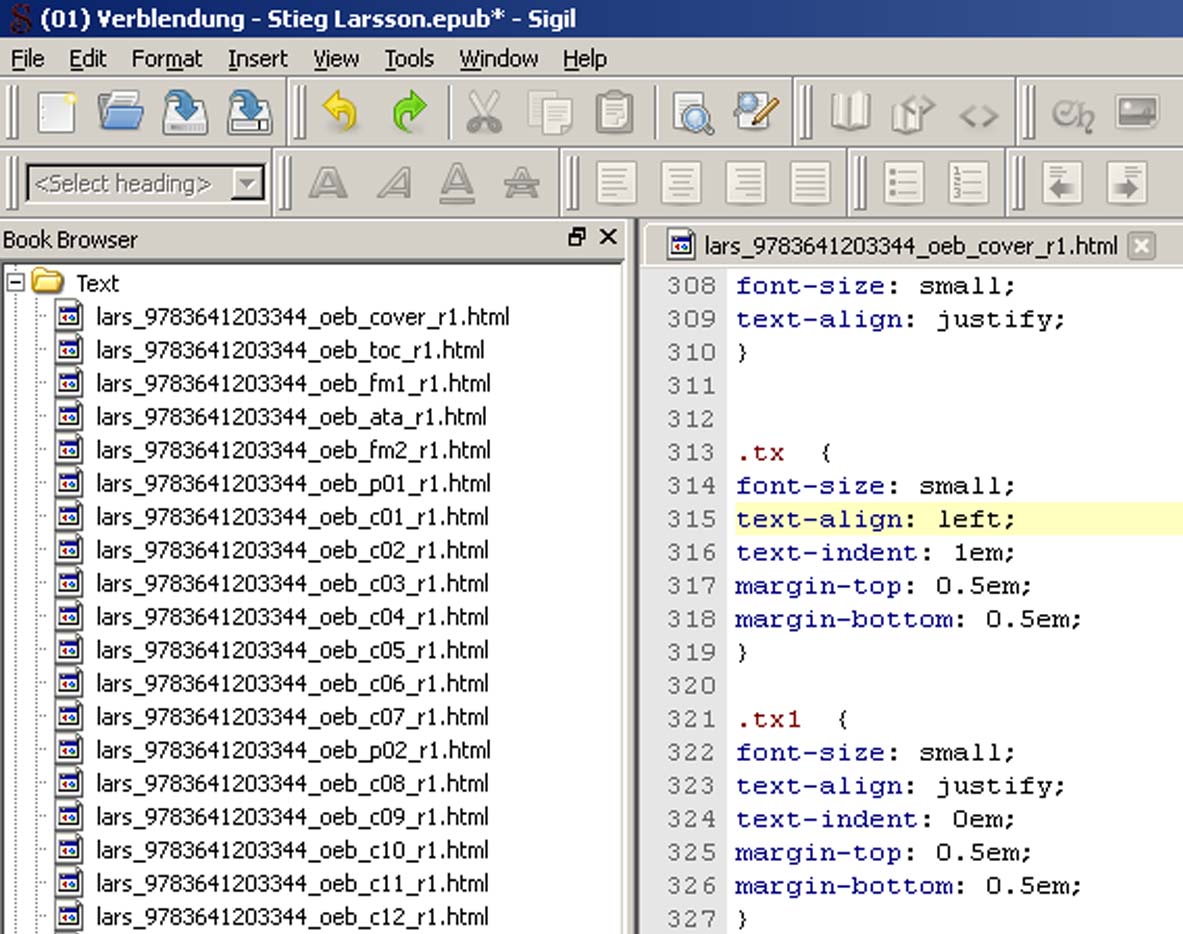Screen dimensions: 1183x934
Task: Open Find and Replace magnifier icon
Action: point(692,113)
